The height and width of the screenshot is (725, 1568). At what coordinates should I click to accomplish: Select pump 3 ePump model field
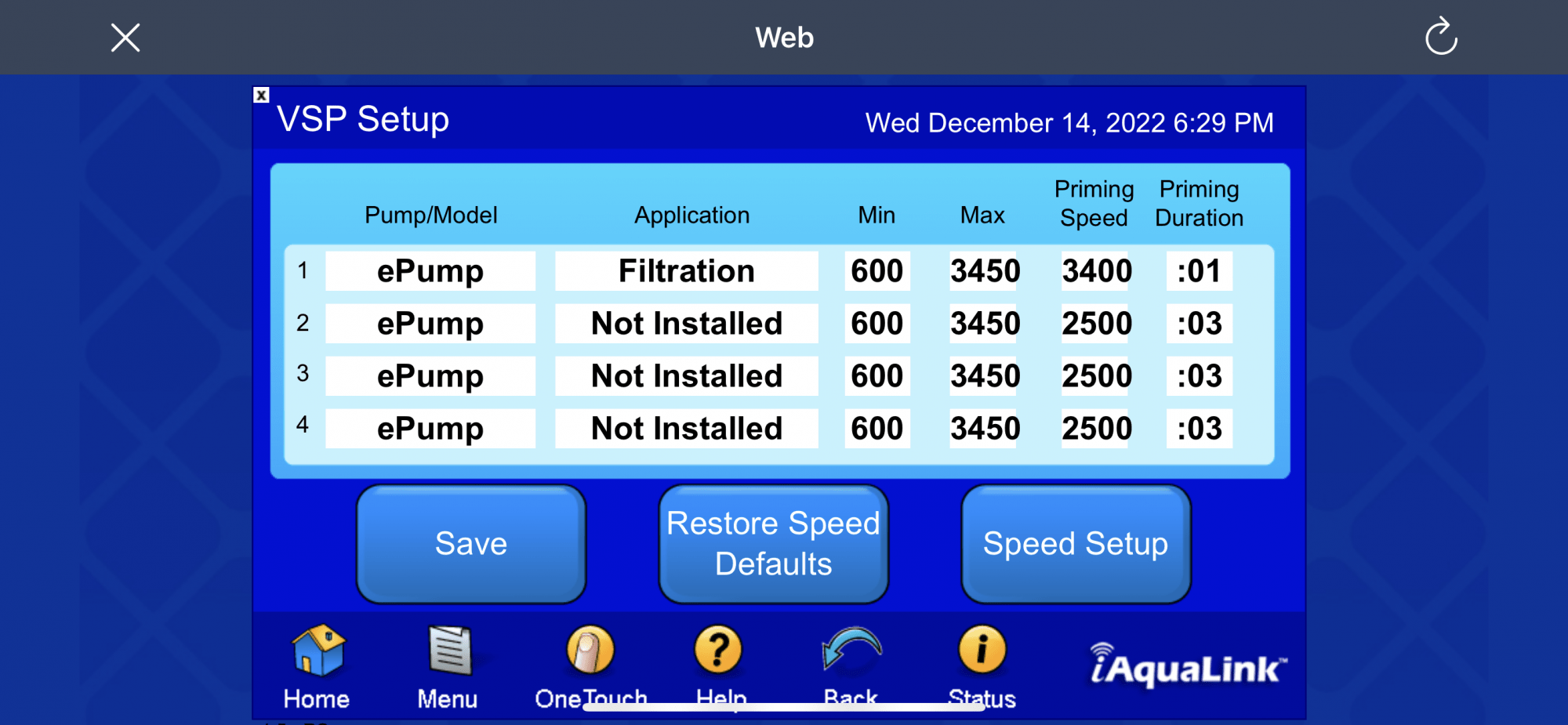(430, 376)
